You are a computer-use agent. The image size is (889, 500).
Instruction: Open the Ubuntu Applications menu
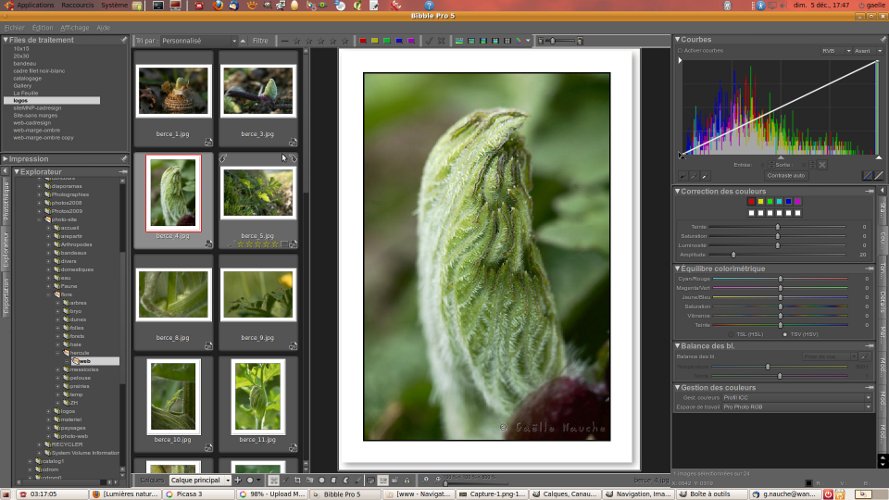(x=35, y=5)
